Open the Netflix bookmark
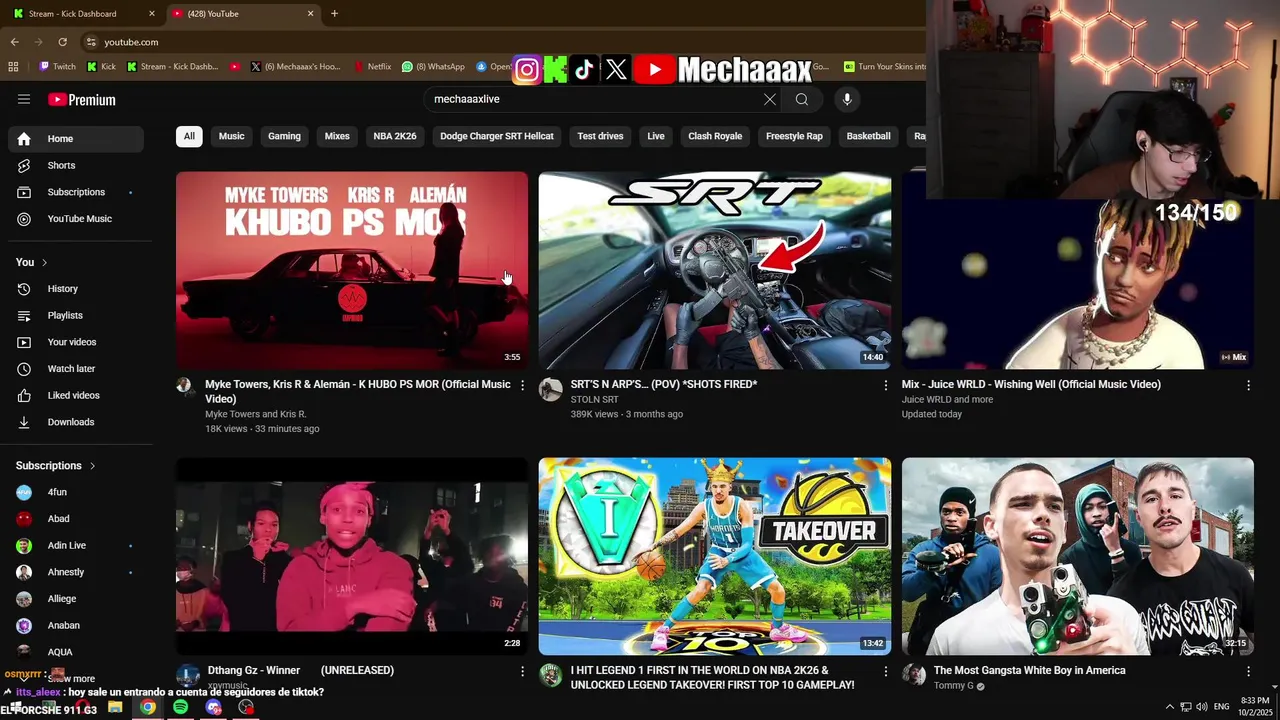The width and height of the screenshot is (1280, 720). pos(373,67)
